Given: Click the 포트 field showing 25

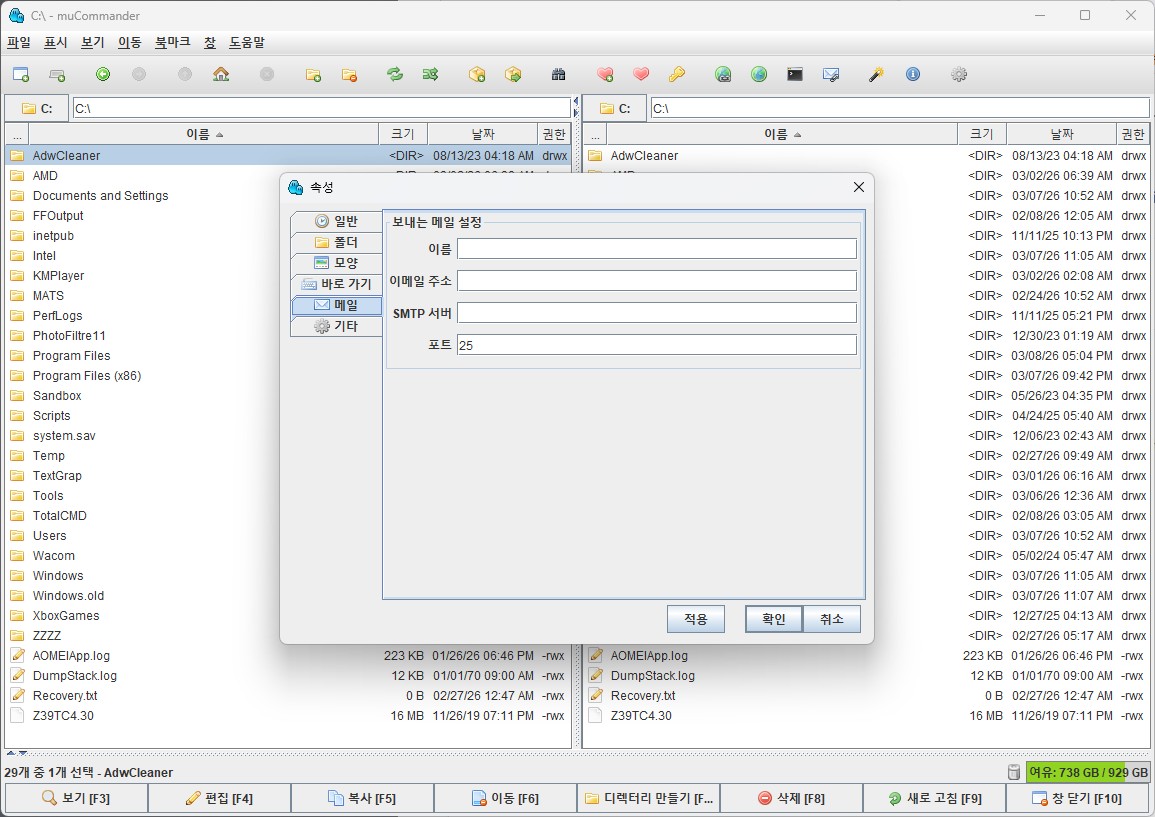Looking at the screenshot, I should (657, 345).
